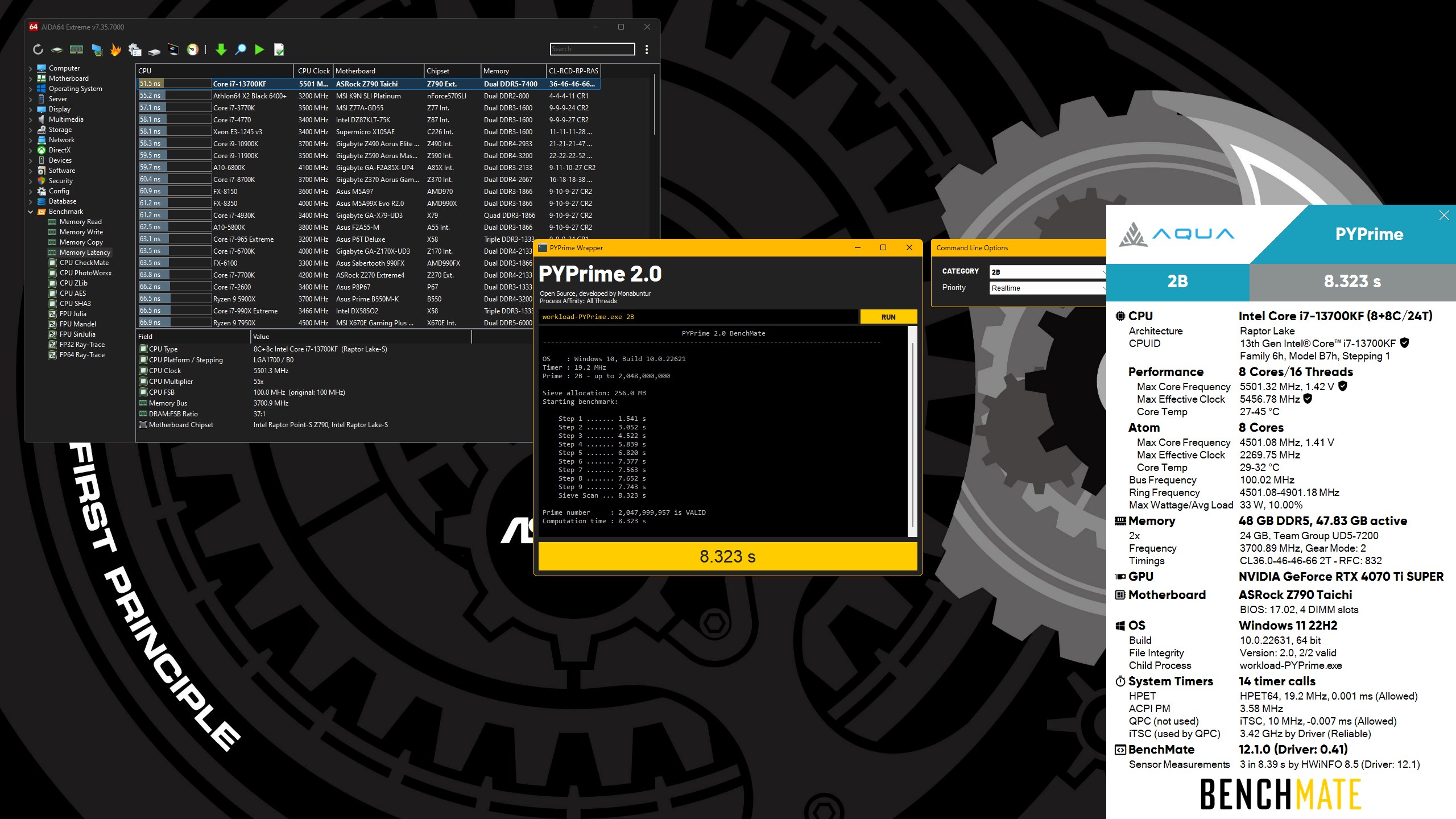
Task: Sort by Chipset column header
Action: click(x=452, y=71)
